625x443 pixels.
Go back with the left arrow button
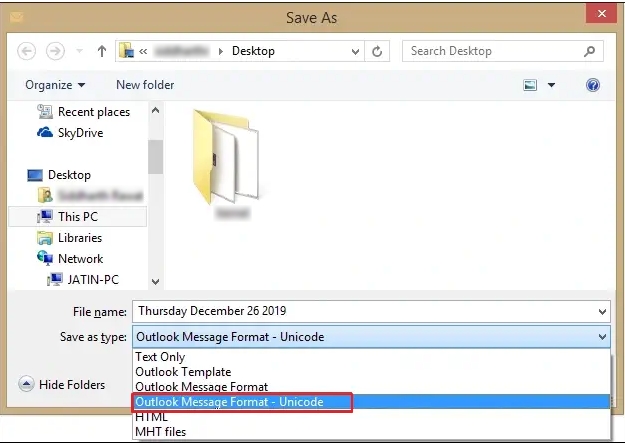(27, 51)
